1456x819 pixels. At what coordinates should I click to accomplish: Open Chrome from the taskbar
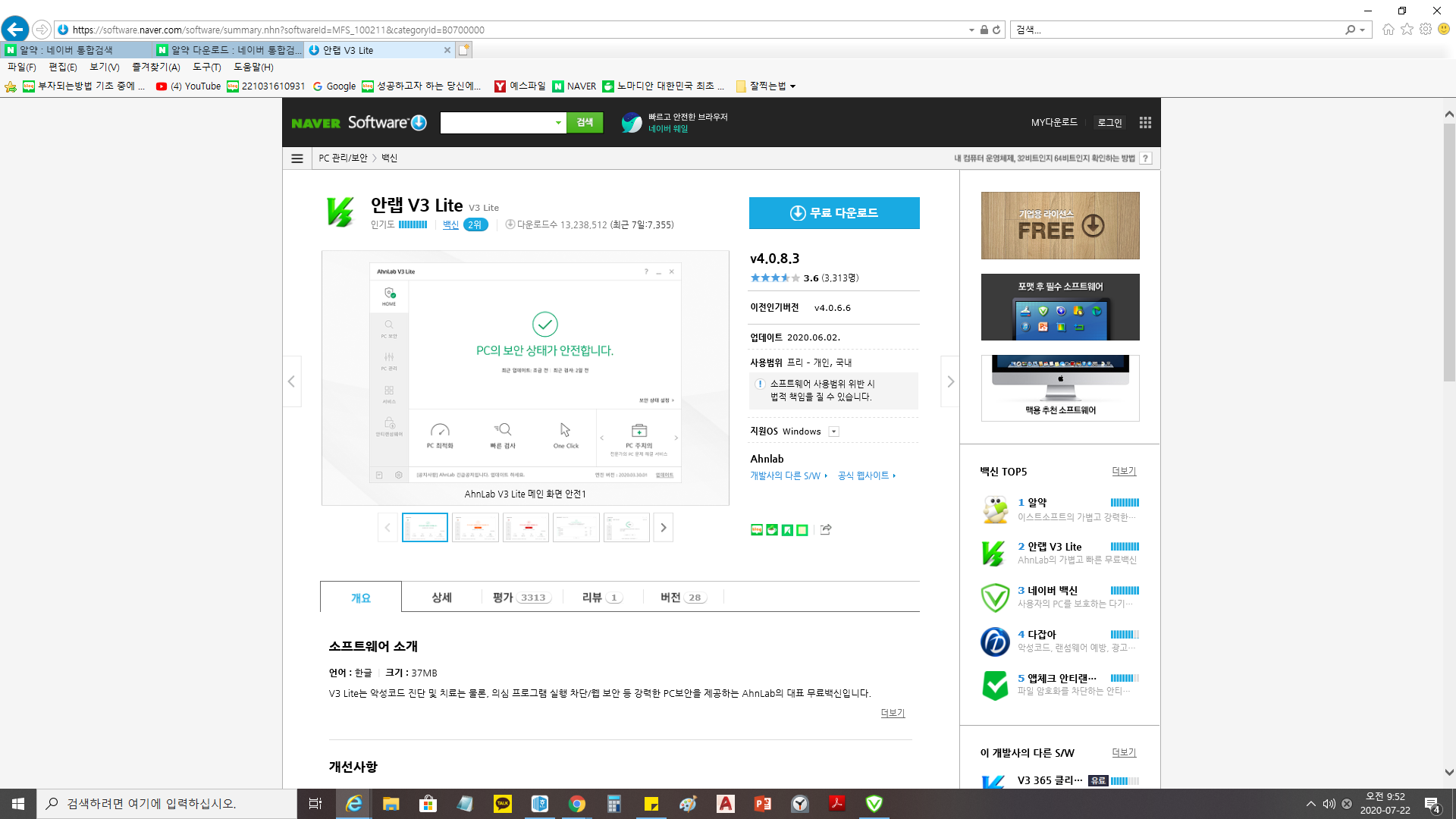click(577, 804)
